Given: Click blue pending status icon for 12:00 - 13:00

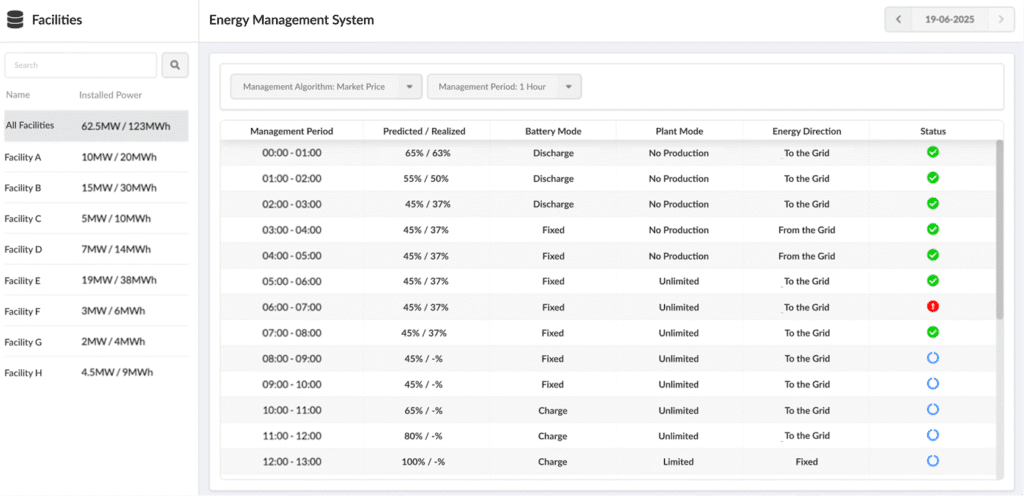Looking at the screenshot, I should [x=933, y=461].
